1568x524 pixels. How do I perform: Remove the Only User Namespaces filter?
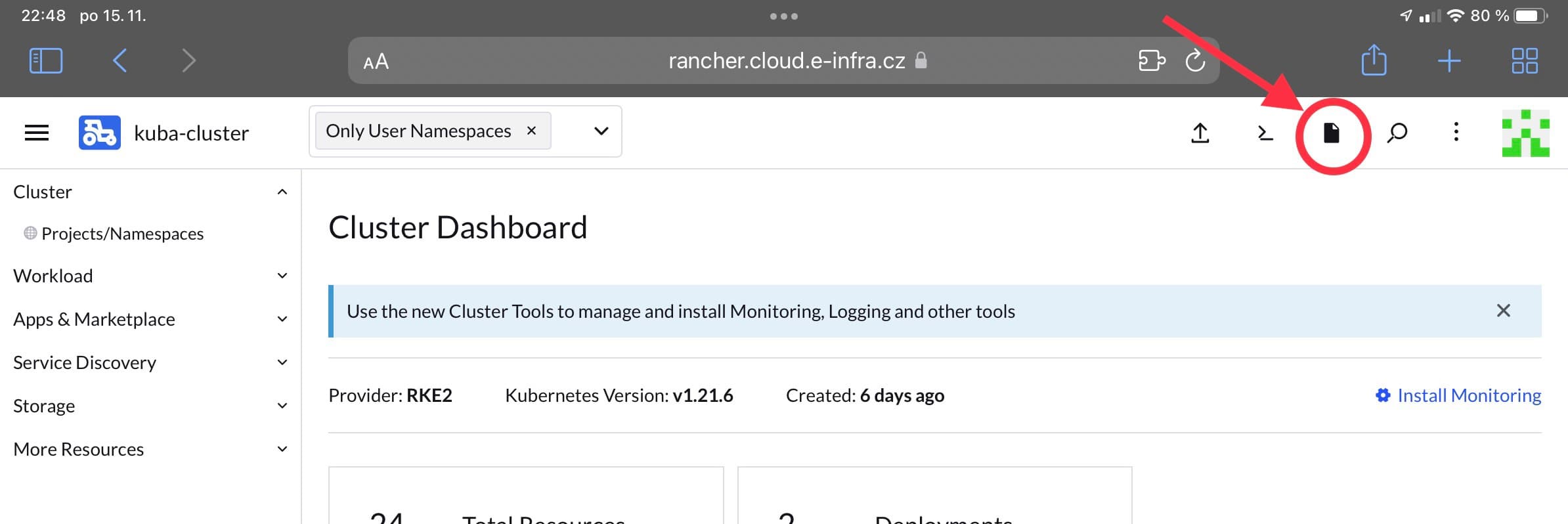pos(531,131)
